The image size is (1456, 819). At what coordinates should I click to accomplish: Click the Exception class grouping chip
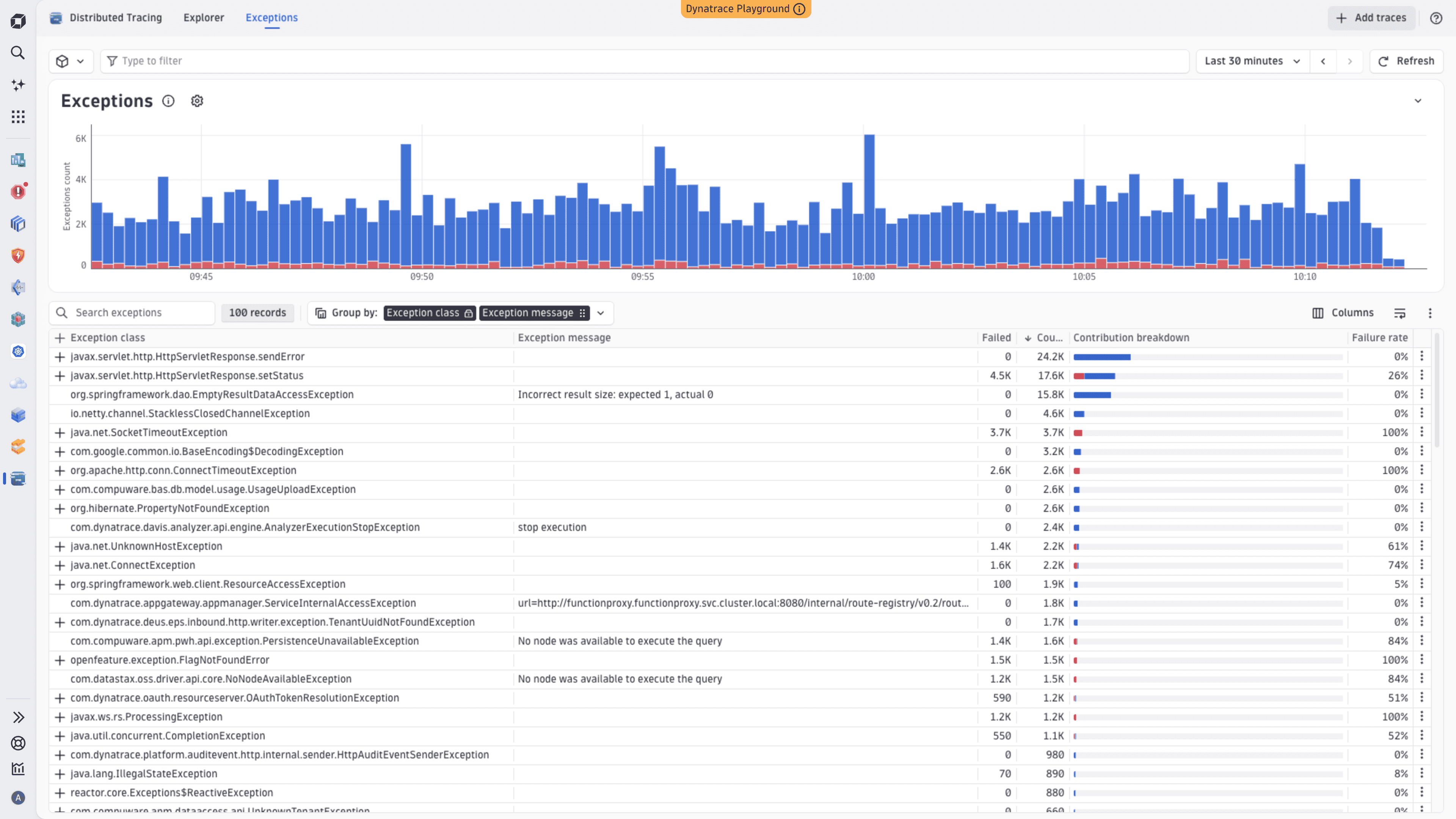coord(430,313)
